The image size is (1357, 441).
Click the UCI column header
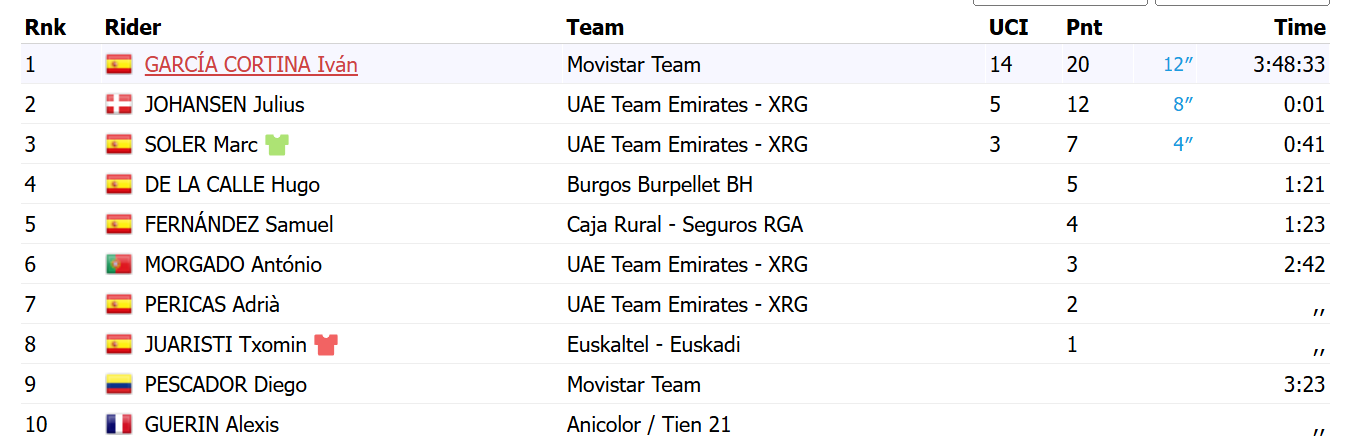1009,28
